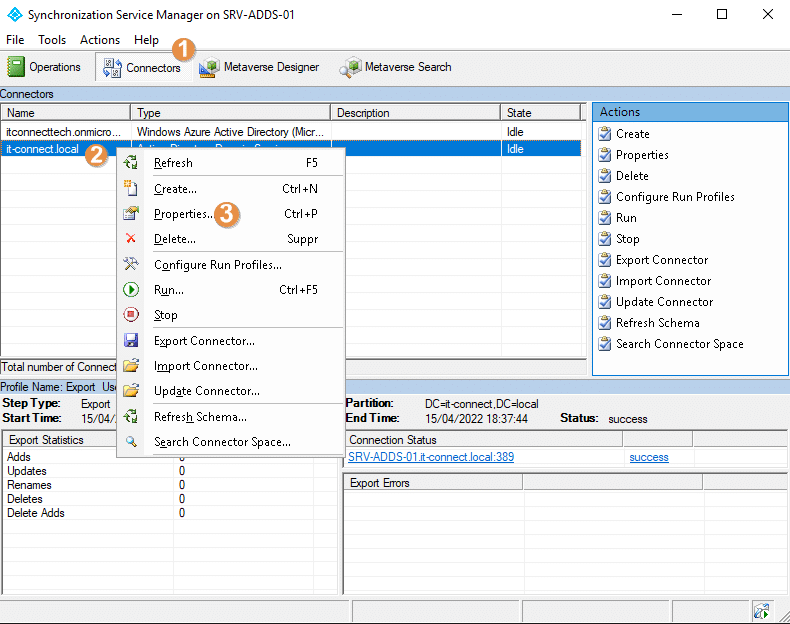Click the success link in Connection Status
The height and width of the screenshot is (624, 790).
tap(649, 457)
